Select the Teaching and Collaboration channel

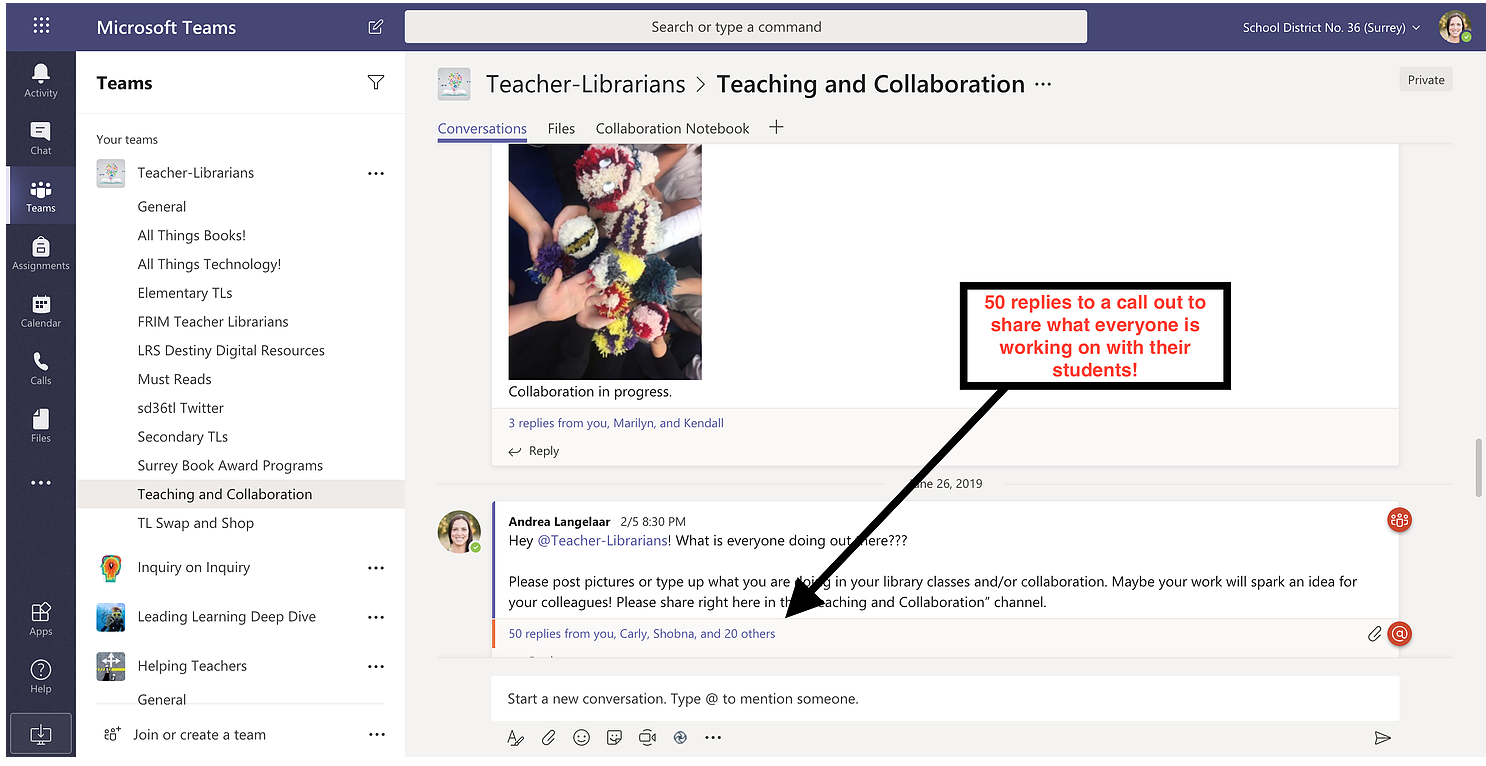point(241,495)
